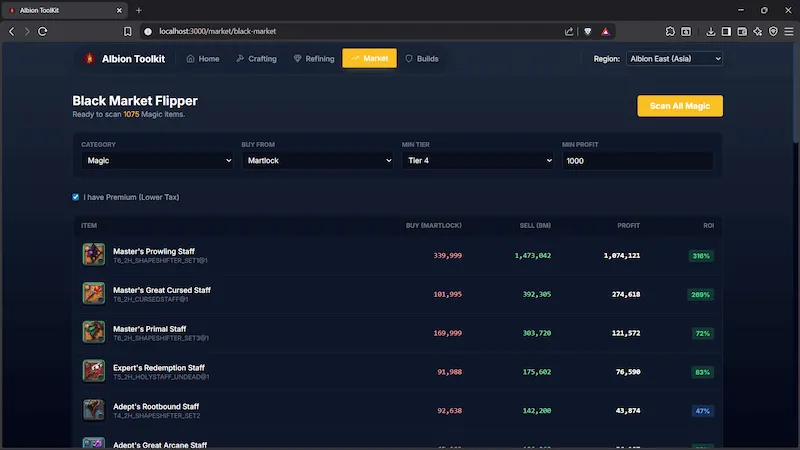Click Adept's Rootbound Staff item icon
The image size is (800, 450).
click(x=94, y=410)
